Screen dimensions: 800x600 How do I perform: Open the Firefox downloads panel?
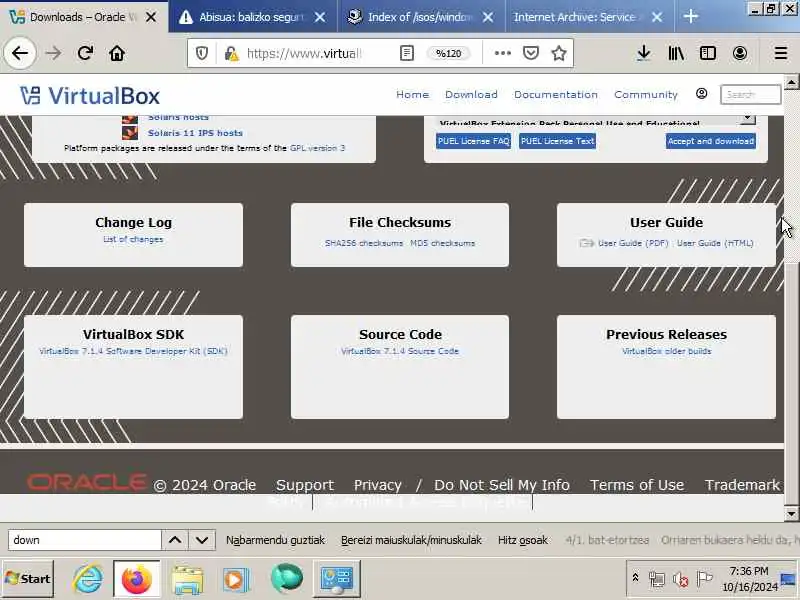point(644,53)
